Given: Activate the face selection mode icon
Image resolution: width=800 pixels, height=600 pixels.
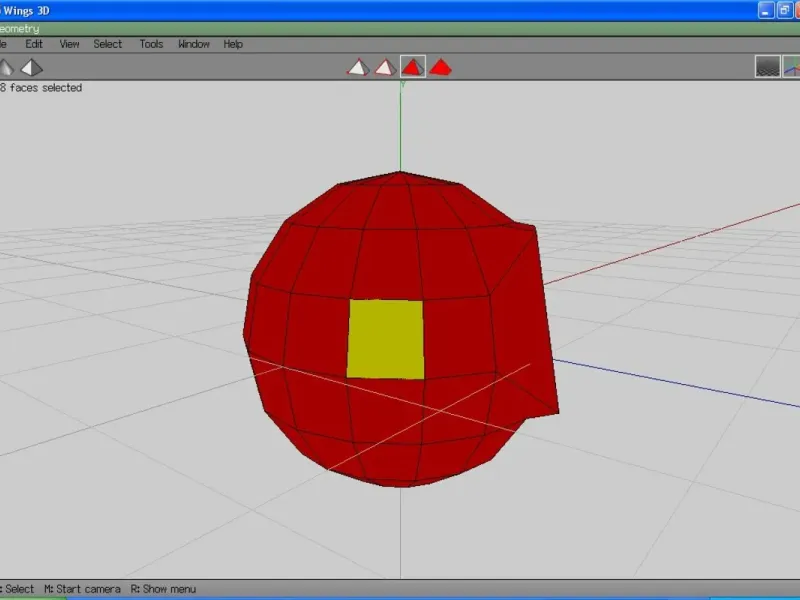Looking at the screenshot, I should [412, 67].
